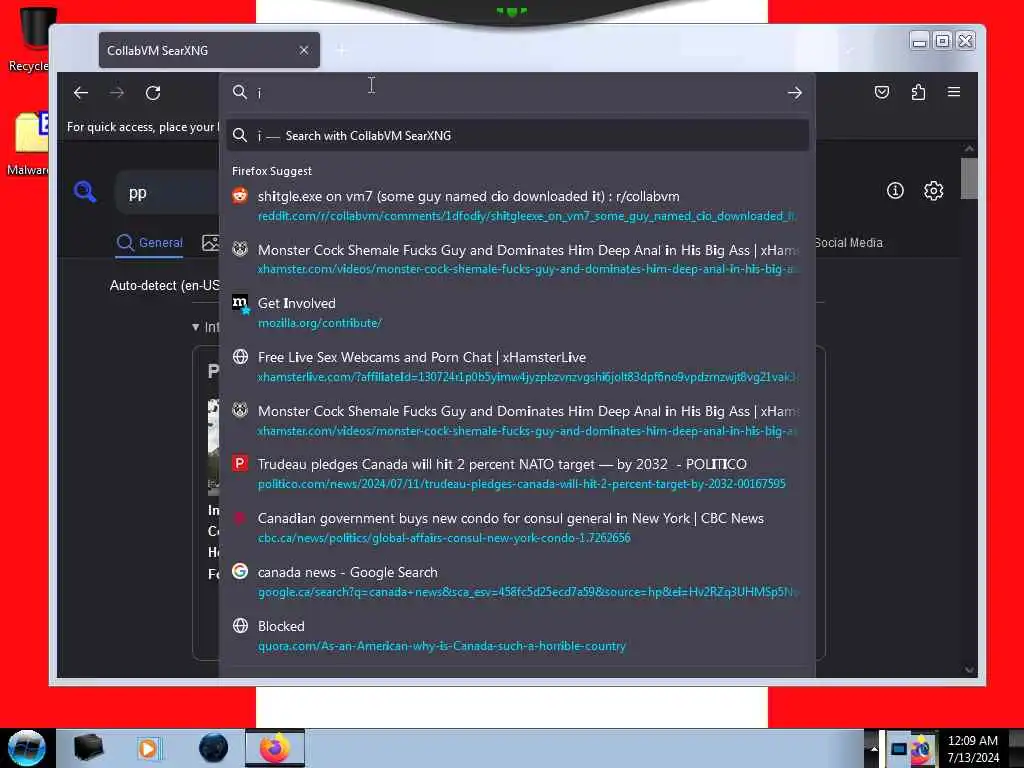Click the Reddit favicon in suggestions
The image size is (1024, 768).
tap(240, 195)
